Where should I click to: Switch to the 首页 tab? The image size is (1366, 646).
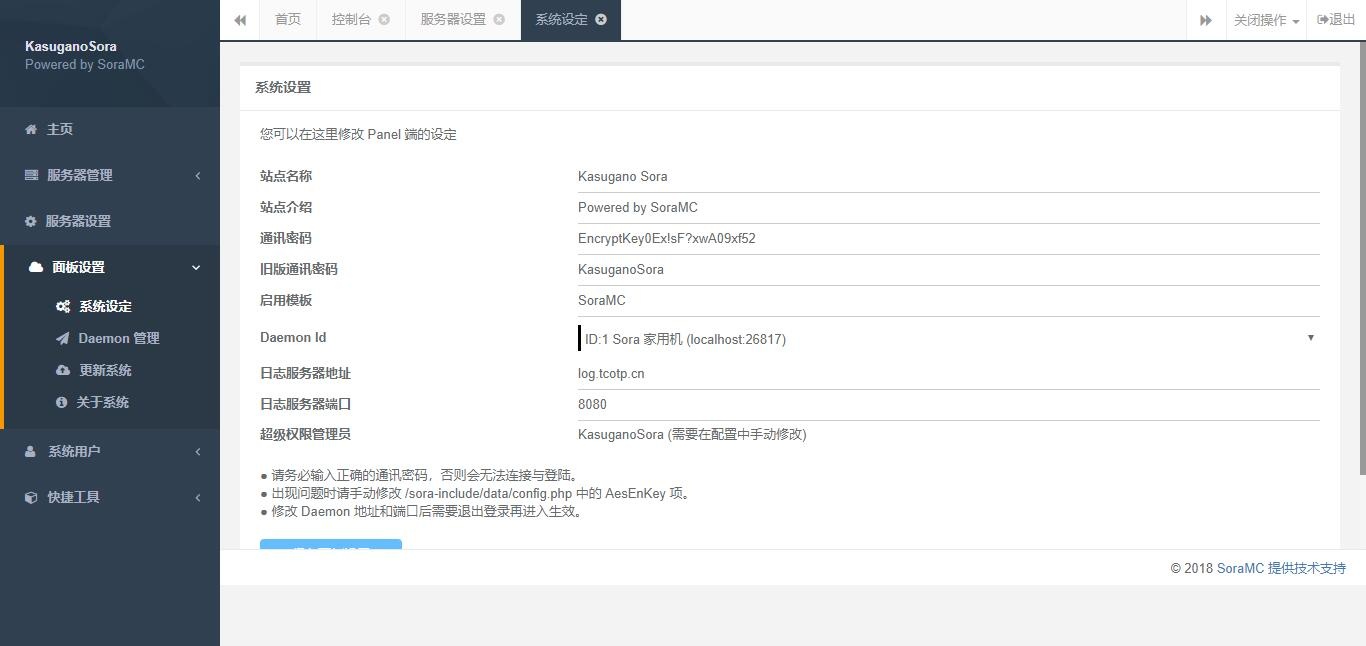pyautogui.click(x=287, y=19)
